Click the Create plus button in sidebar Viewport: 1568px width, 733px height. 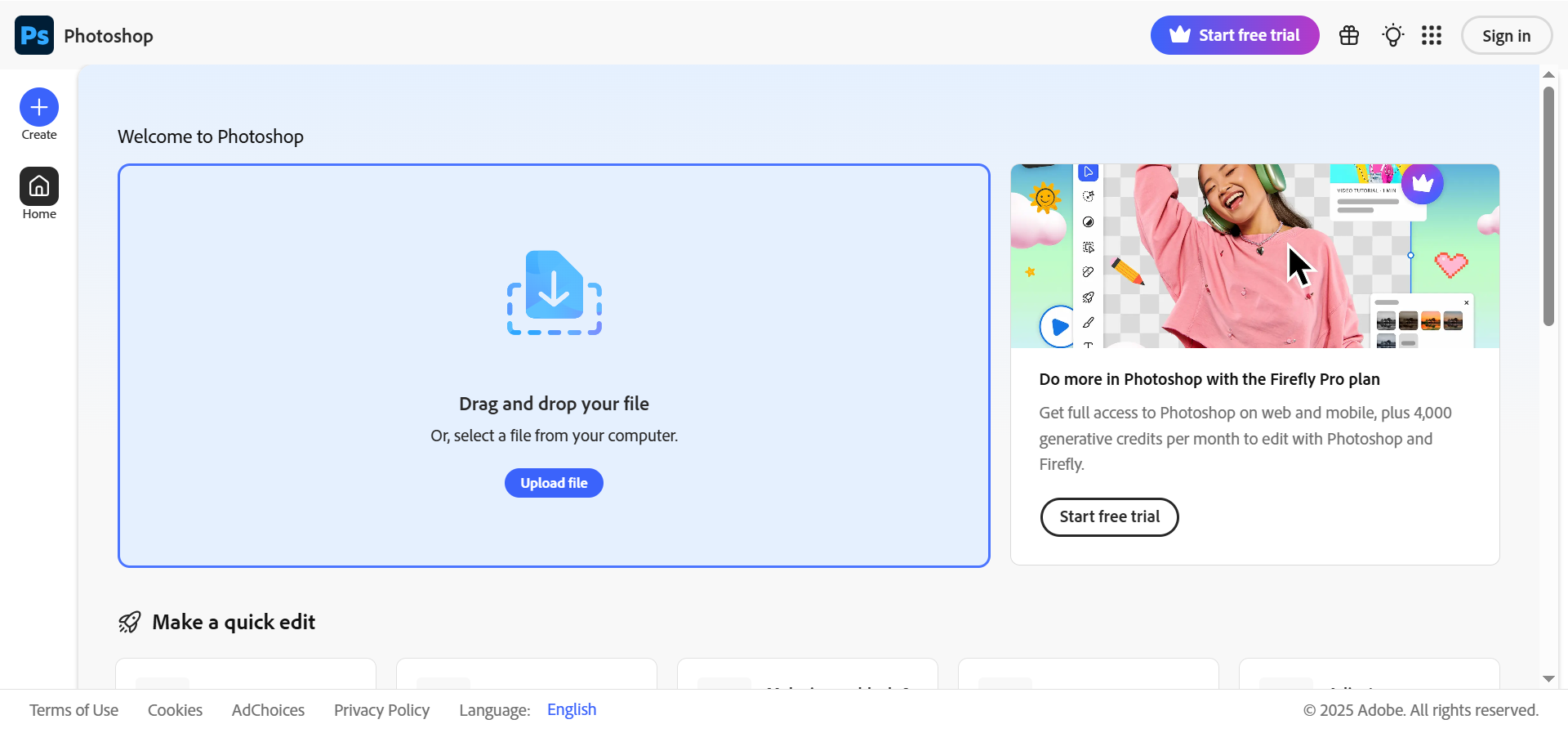[x=39, y=107]
